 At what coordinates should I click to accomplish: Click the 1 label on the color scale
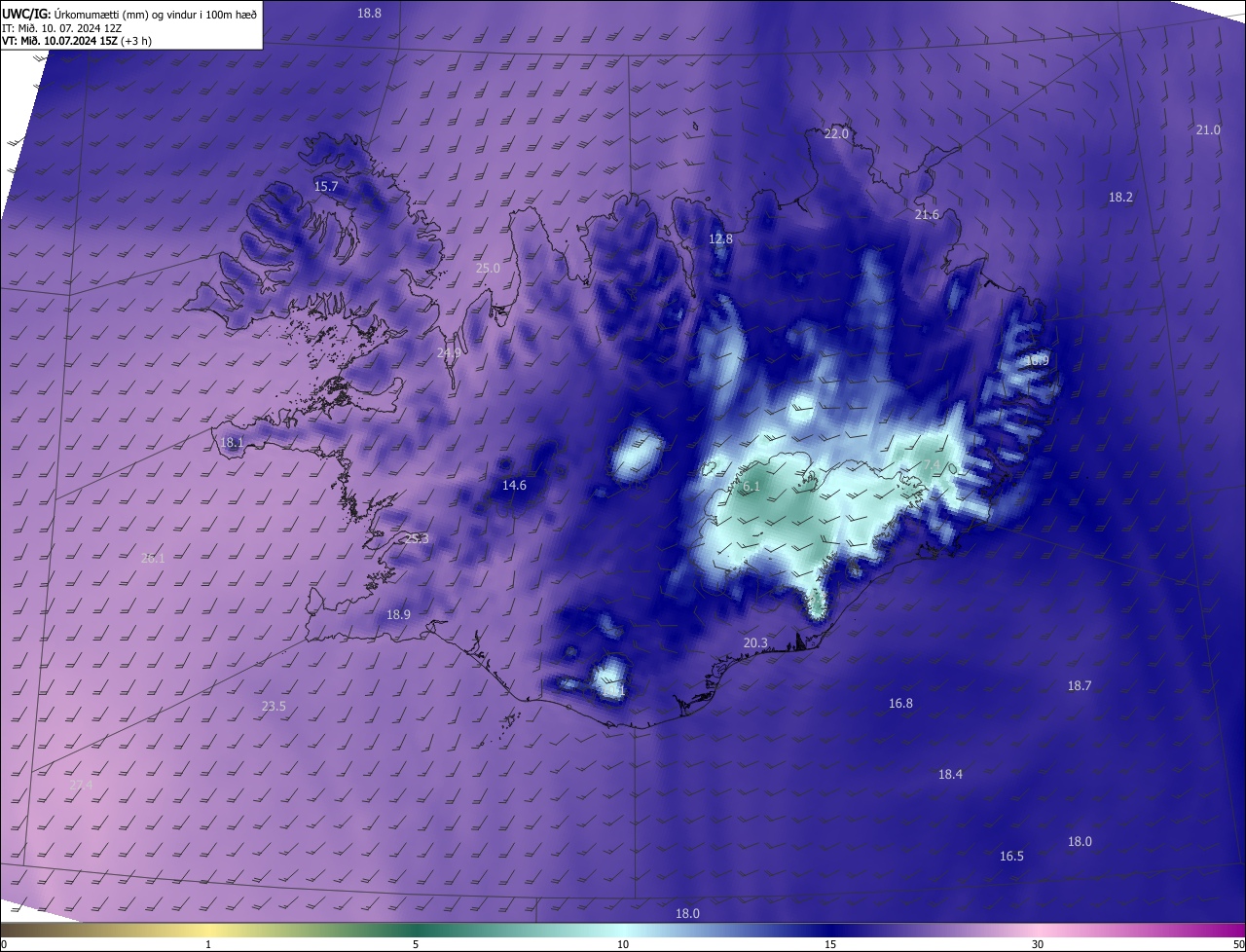point(208,944)
